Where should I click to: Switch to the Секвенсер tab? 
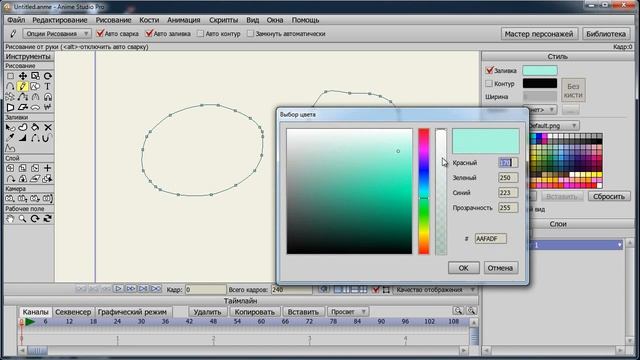click(73, 312)
